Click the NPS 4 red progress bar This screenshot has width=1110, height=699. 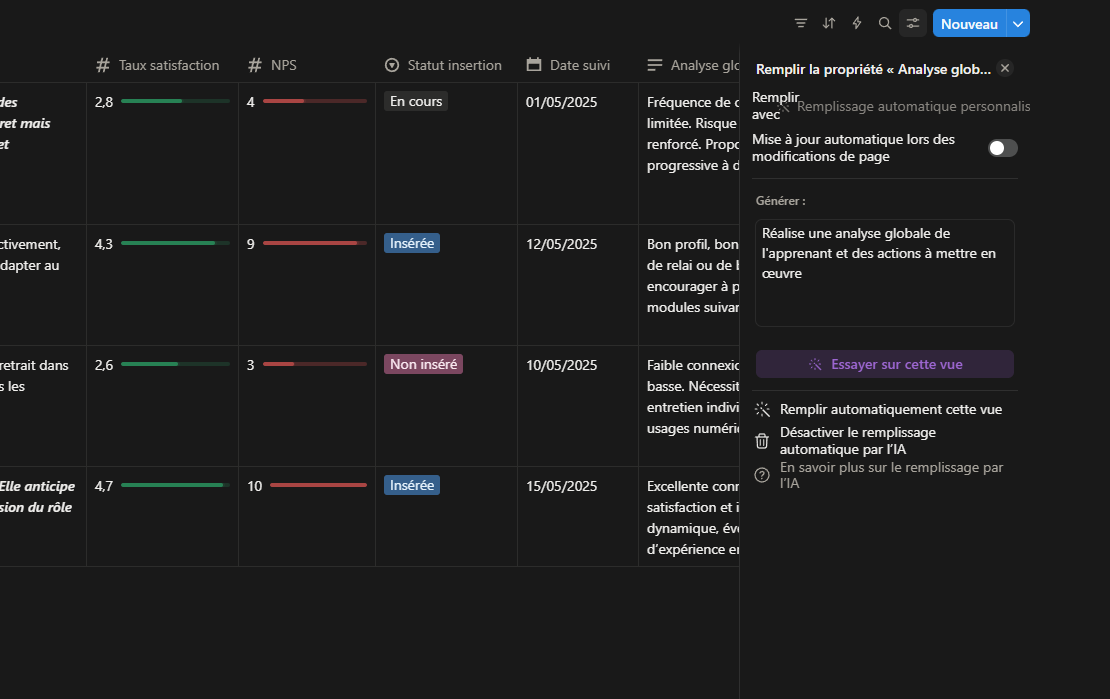[x=315, y=101]
